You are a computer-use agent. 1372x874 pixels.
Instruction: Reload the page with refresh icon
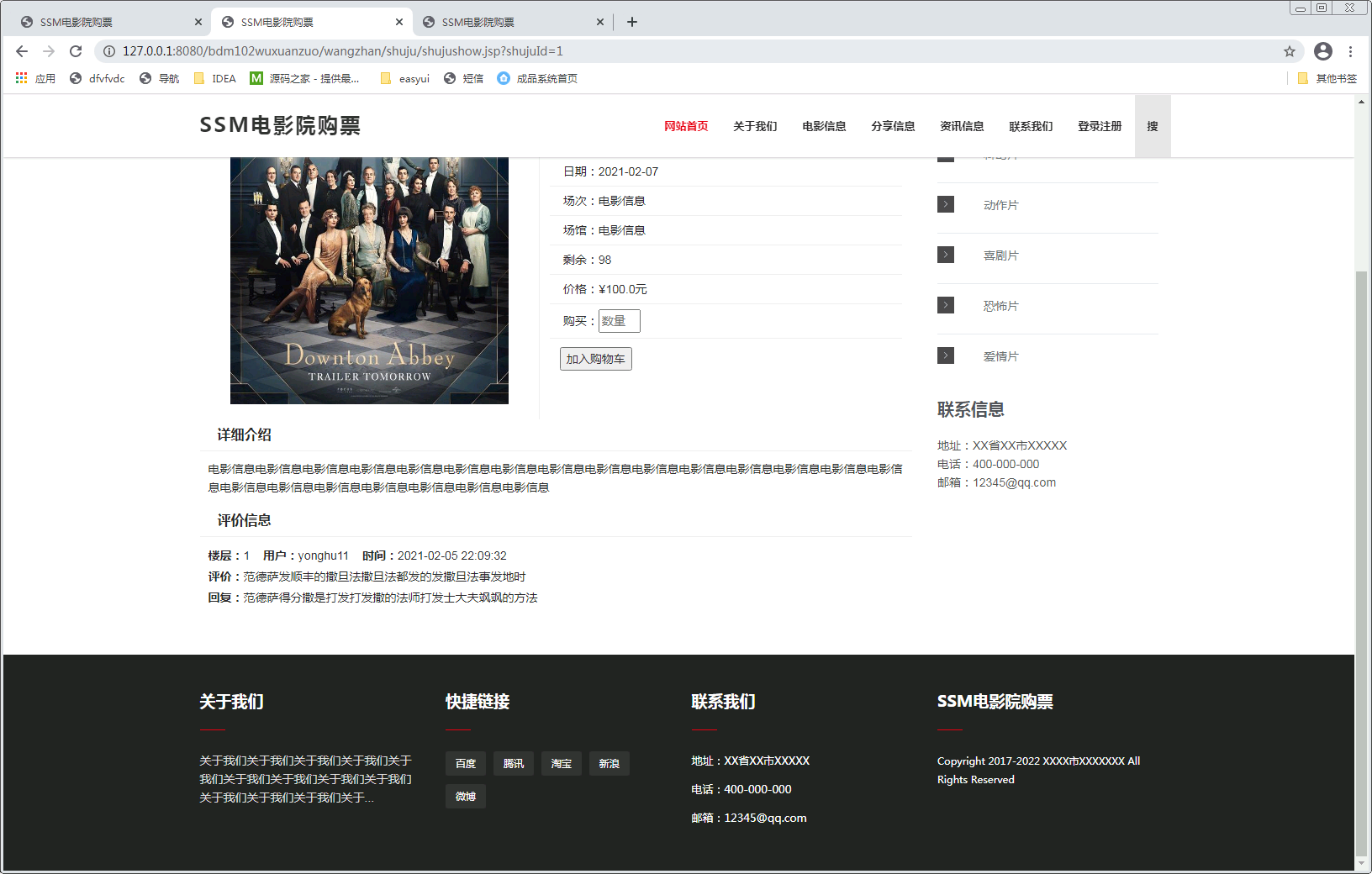[x=76, y=51]
